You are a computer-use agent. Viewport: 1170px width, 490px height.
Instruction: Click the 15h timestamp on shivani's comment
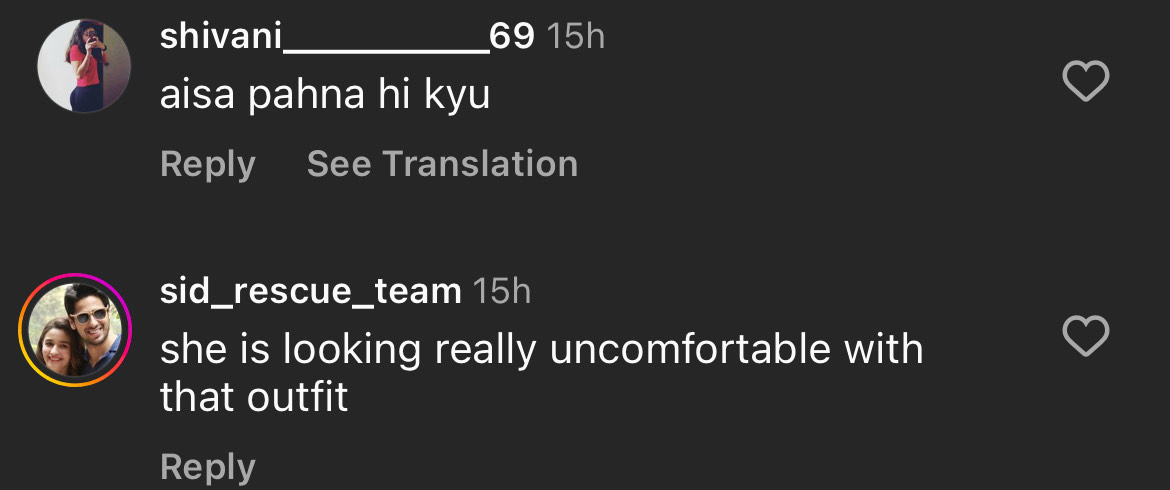coord(577,37)
